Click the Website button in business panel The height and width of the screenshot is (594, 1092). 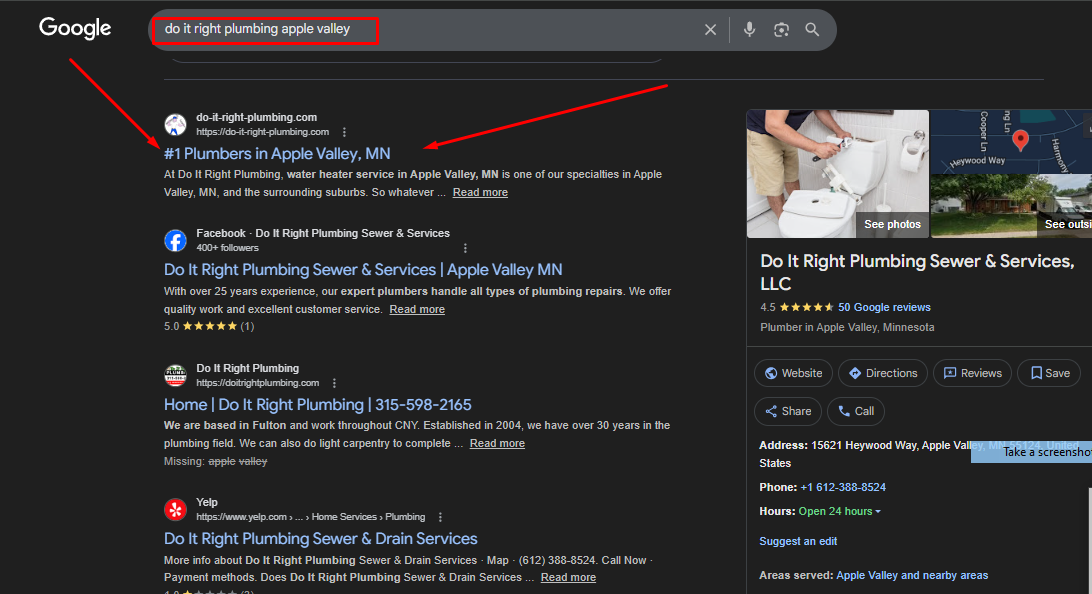coord(793,373)
